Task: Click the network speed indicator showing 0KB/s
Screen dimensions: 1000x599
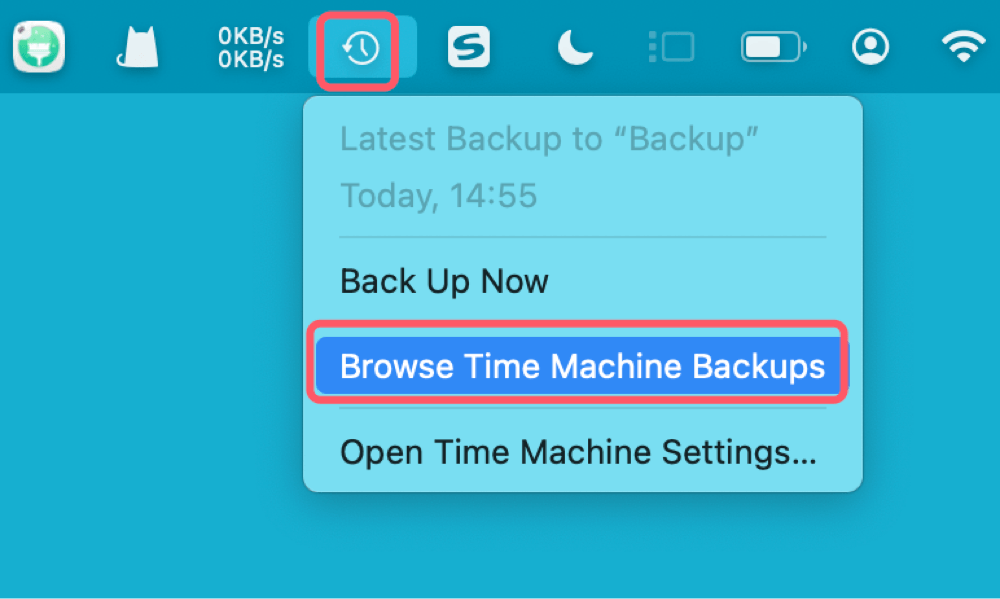Action: (x=250, y=45)
